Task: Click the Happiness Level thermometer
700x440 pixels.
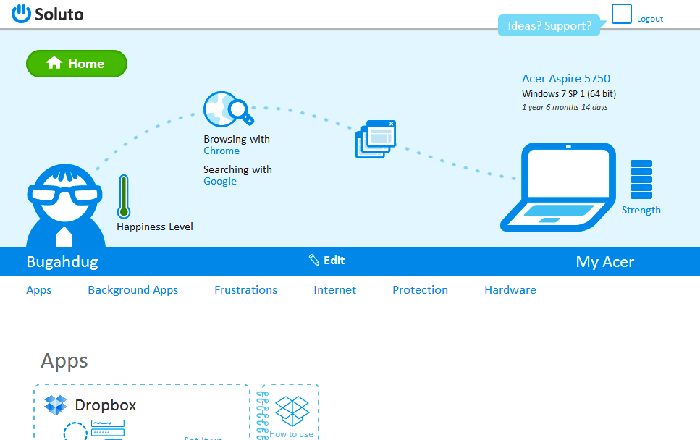Action: 124,197
